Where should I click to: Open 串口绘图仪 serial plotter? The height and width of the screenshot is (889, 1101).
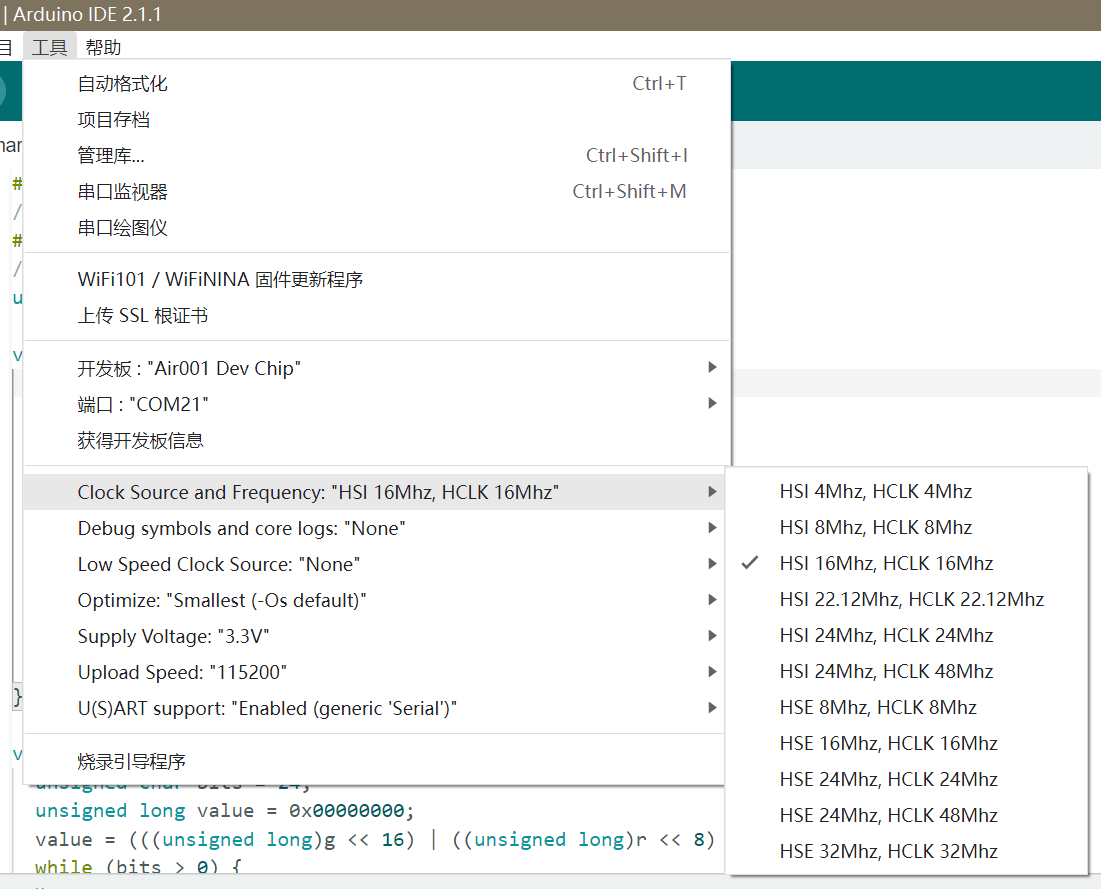tap(377, 228)
